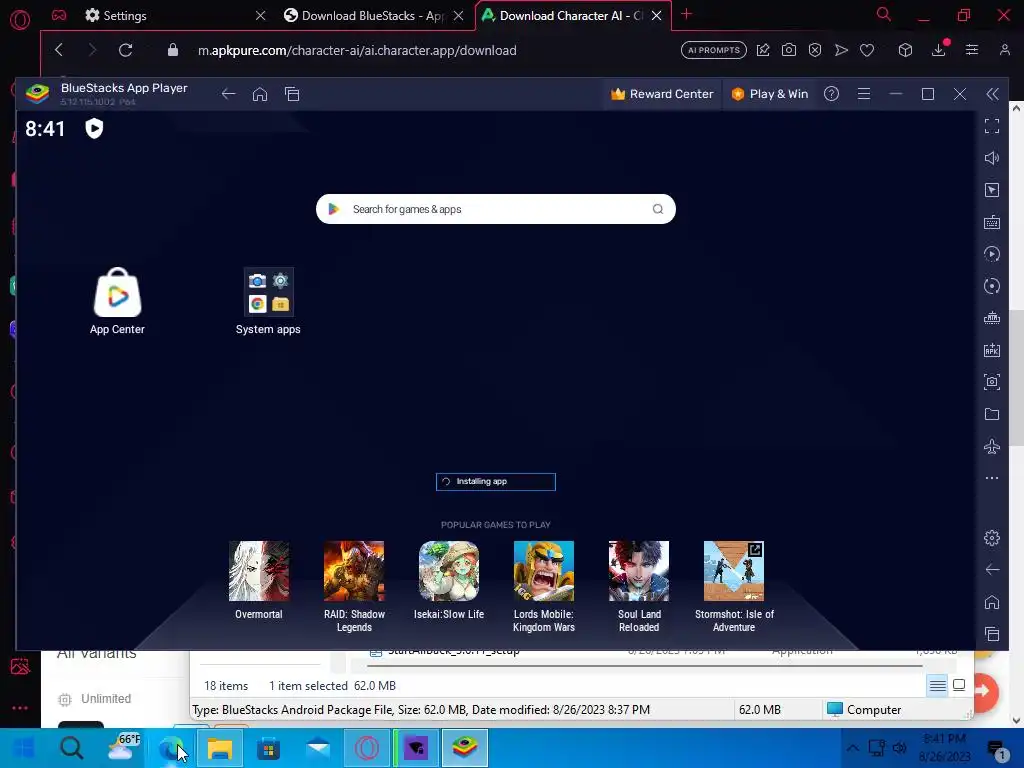The height and width of the screenshot is (768, 1024).
Task: Click the magnifier icon in the search bar
Action: [658, 209]
